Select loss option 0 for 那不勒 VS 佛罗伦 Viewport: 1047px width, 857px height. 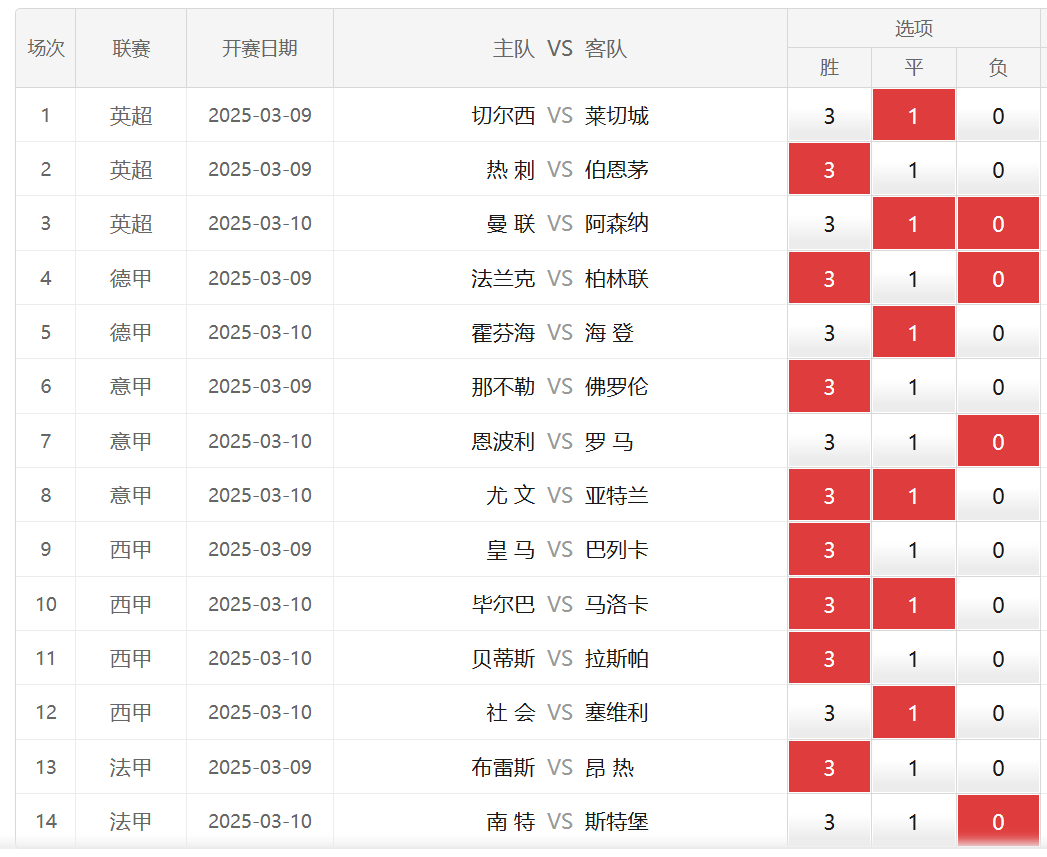pos(998,386)
